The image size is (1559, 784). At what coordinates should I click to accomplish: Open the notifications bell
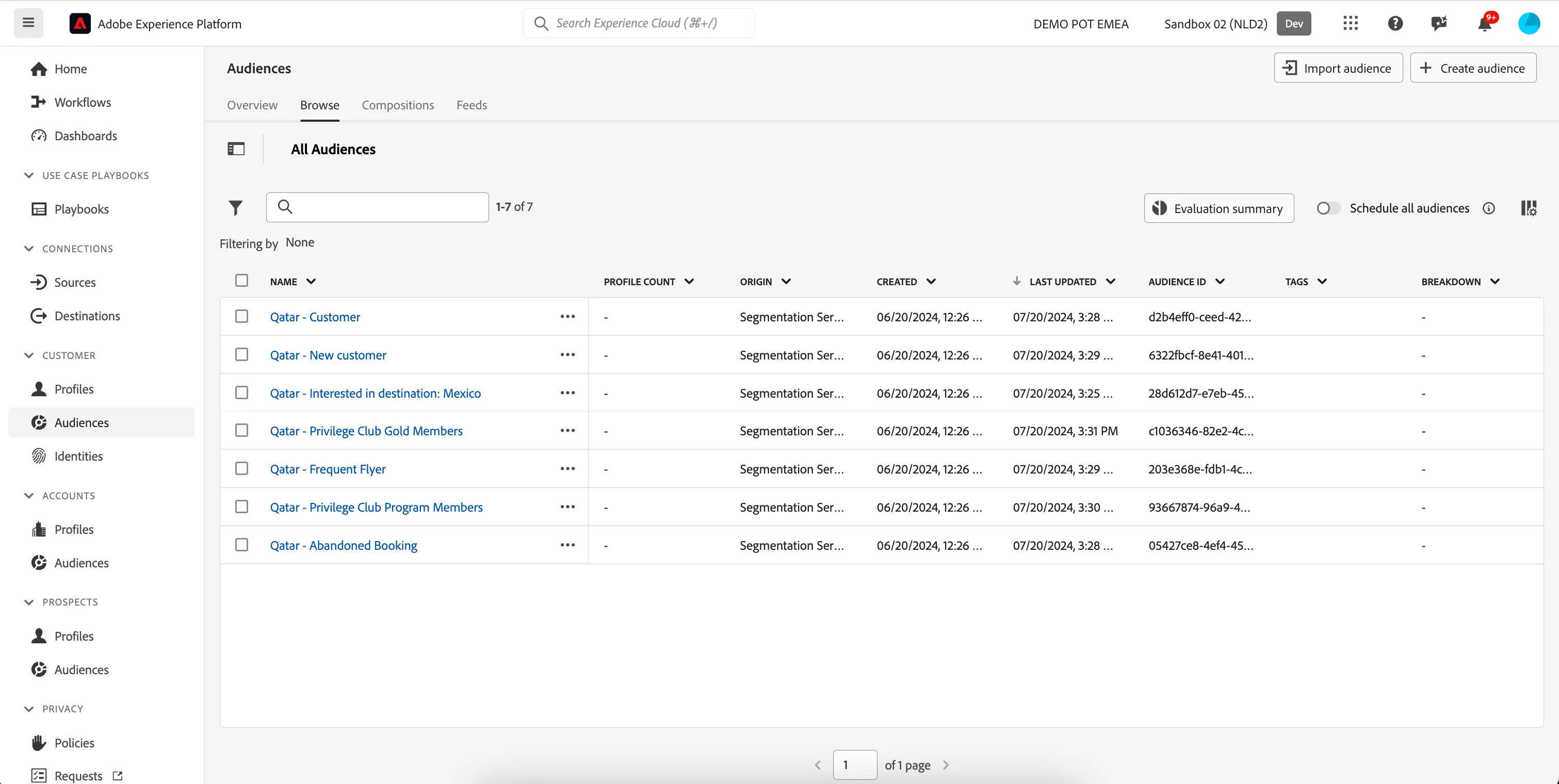(x=1485, y=24)
